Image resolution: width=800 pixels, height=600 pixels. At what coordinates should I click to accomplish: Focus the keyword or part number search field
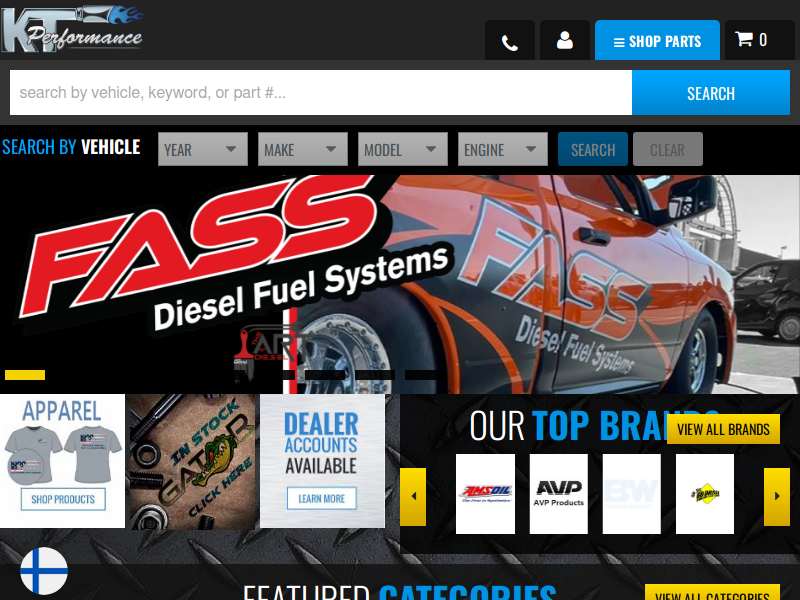coord(321,93)
